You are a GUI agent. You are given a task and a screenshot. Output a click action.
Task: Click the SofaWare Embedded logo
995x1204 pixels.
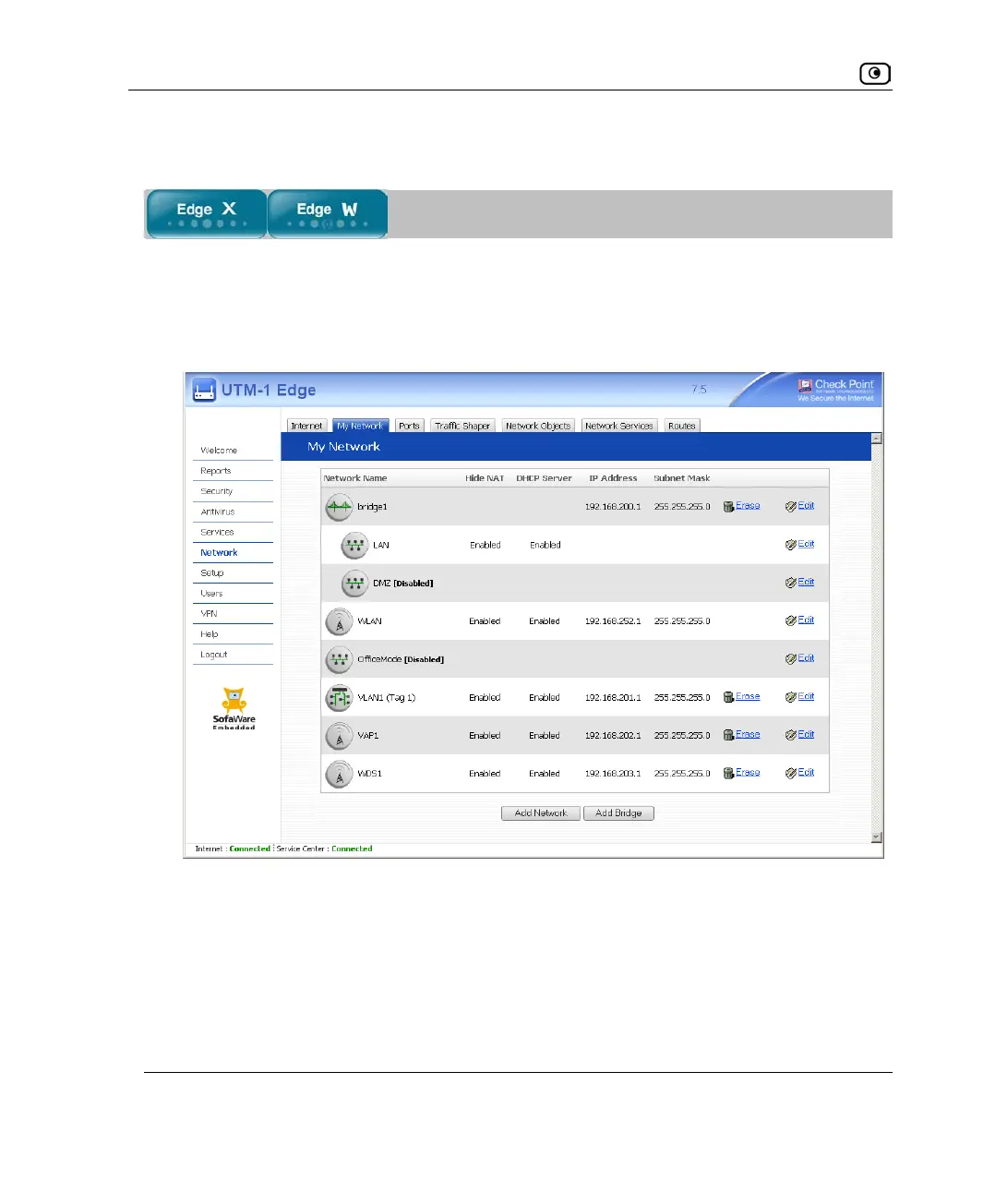click(234, 708)
